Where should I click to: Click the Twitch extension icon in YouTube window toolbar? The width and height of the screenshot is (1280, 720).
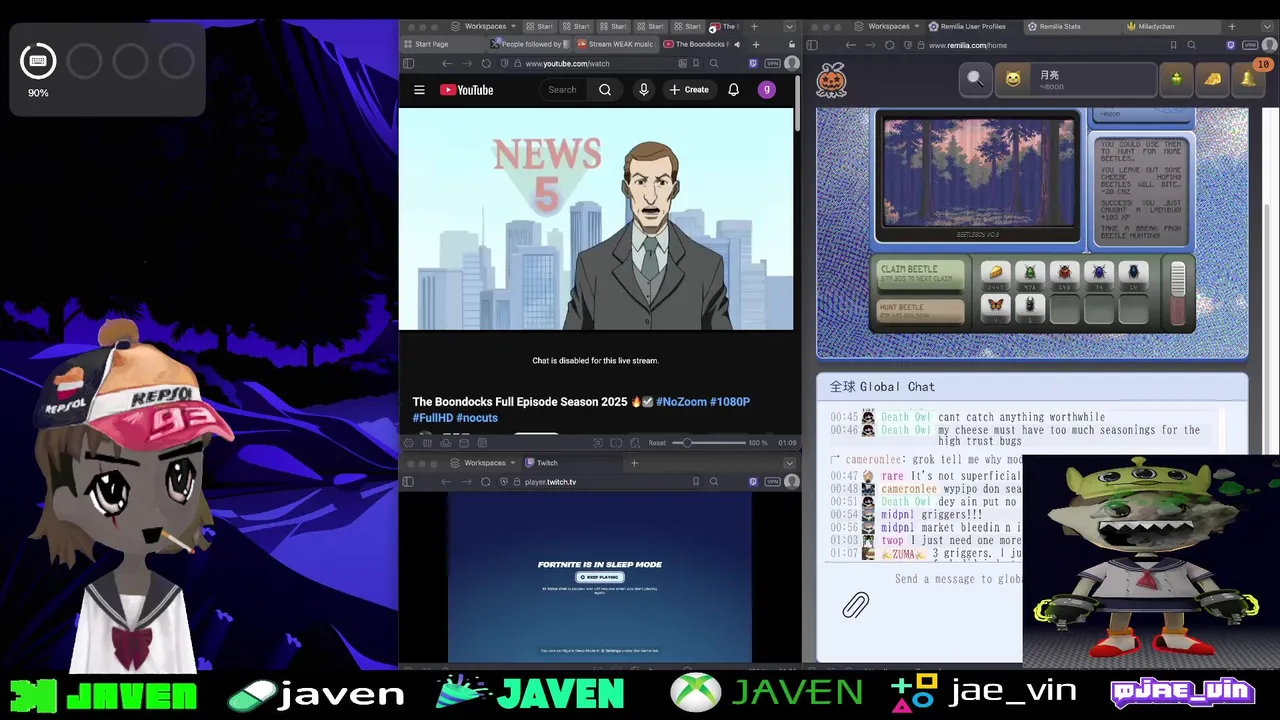(x=753, y=63)
